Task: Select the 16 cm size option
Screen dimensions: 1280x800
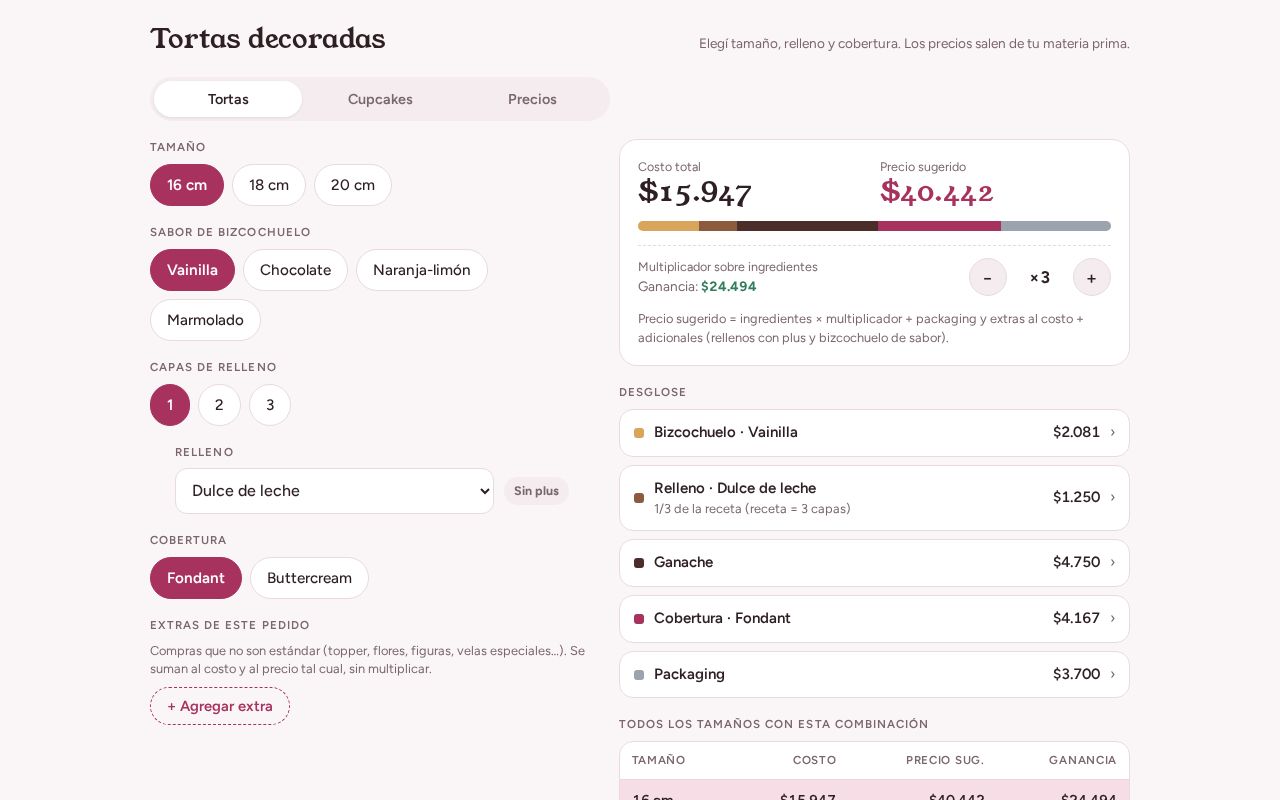Action: 187,185
